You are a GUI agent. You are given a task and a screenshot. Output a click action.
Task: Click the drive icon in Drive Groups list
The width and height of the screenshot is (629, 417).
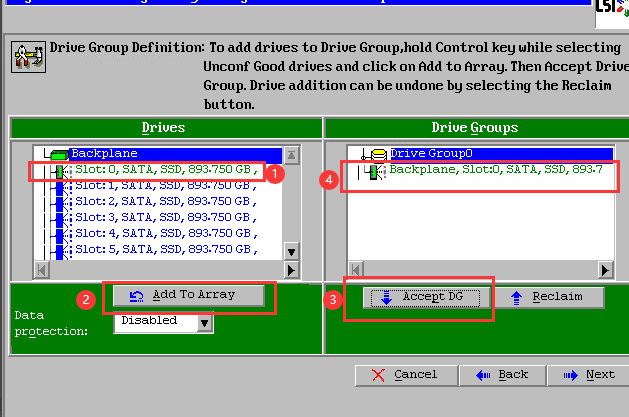(x=374, y=171)
